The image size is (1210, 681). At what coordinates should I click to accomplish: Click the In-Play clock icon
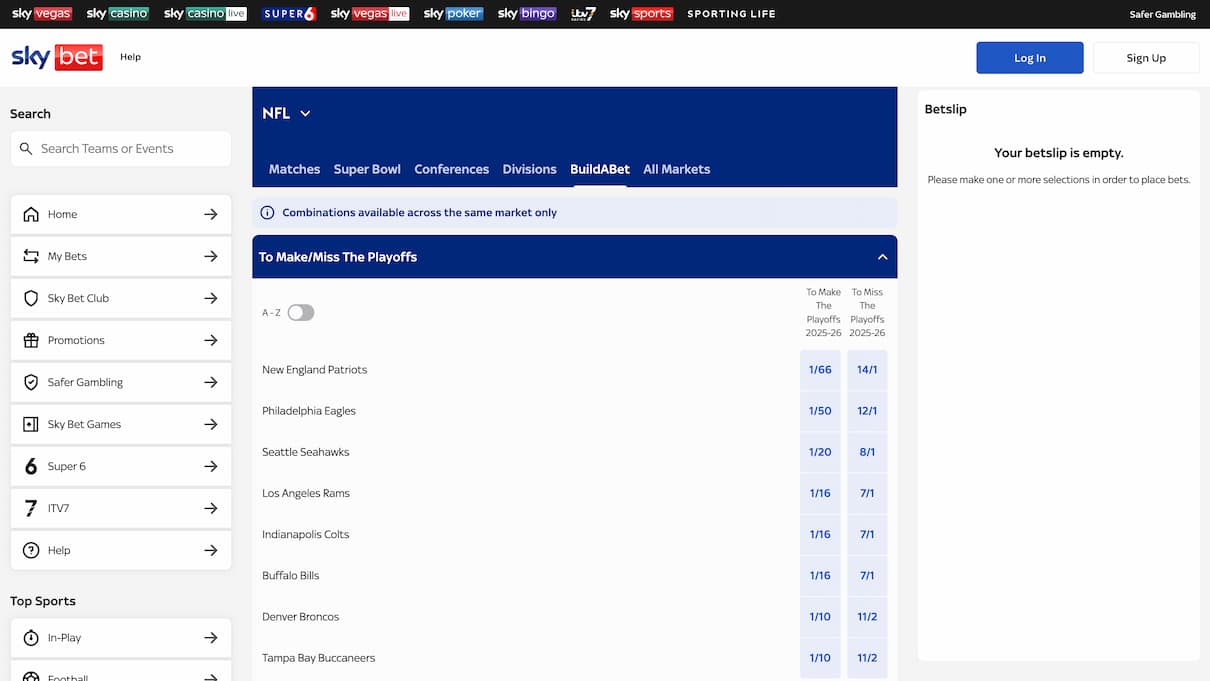point(33,637)
